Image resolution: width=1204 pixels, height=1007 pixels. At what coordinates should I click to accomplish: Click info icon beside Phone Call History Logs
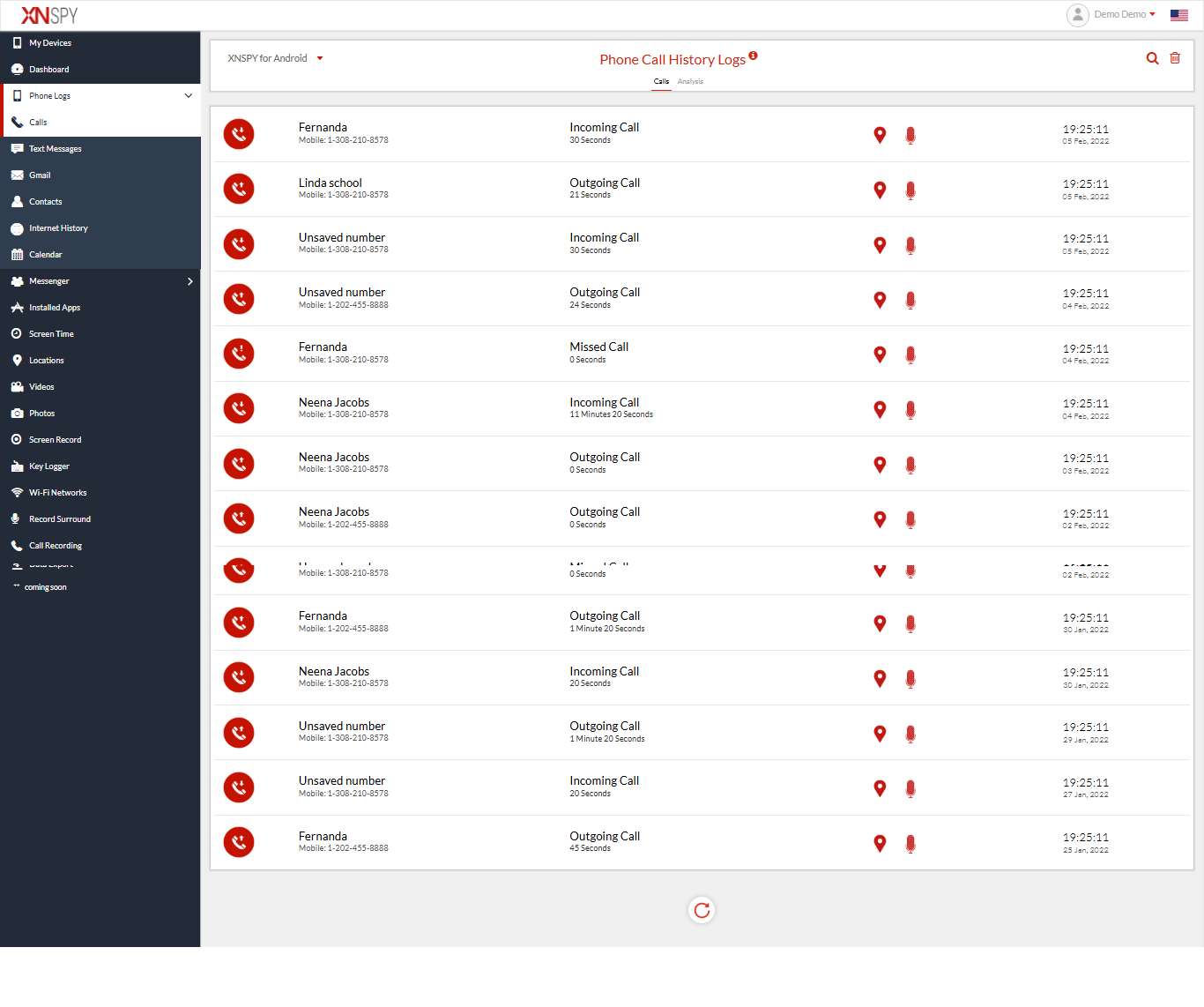point(754,56)
